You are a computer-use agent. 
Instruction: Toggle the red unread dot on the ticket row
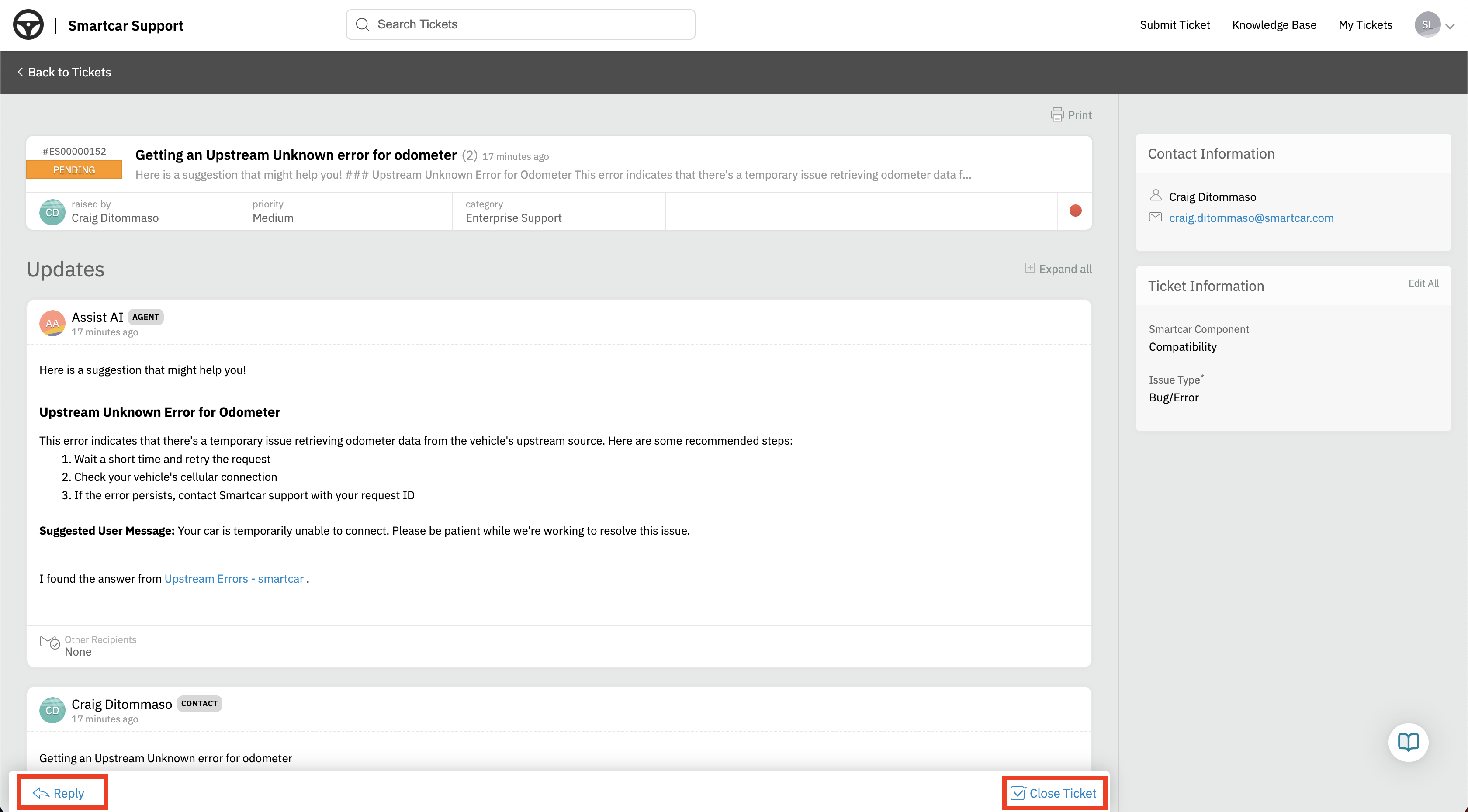click(x=1075, y=211)
